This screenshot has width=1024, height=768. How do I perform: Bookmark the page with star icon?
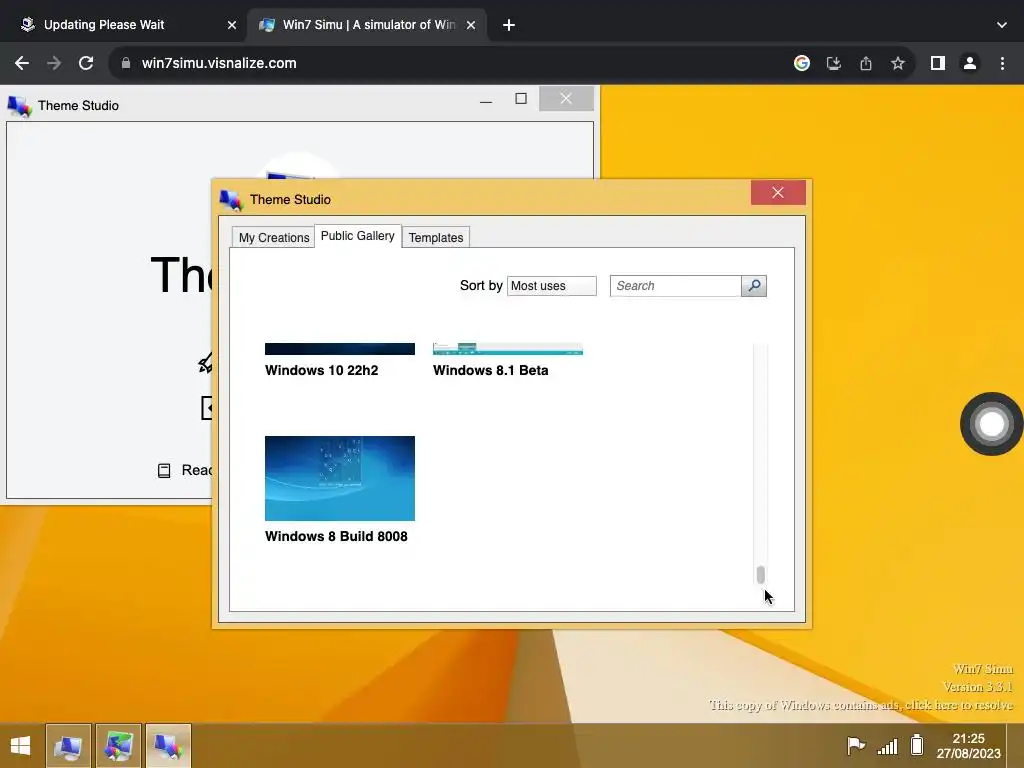point(898,63)
